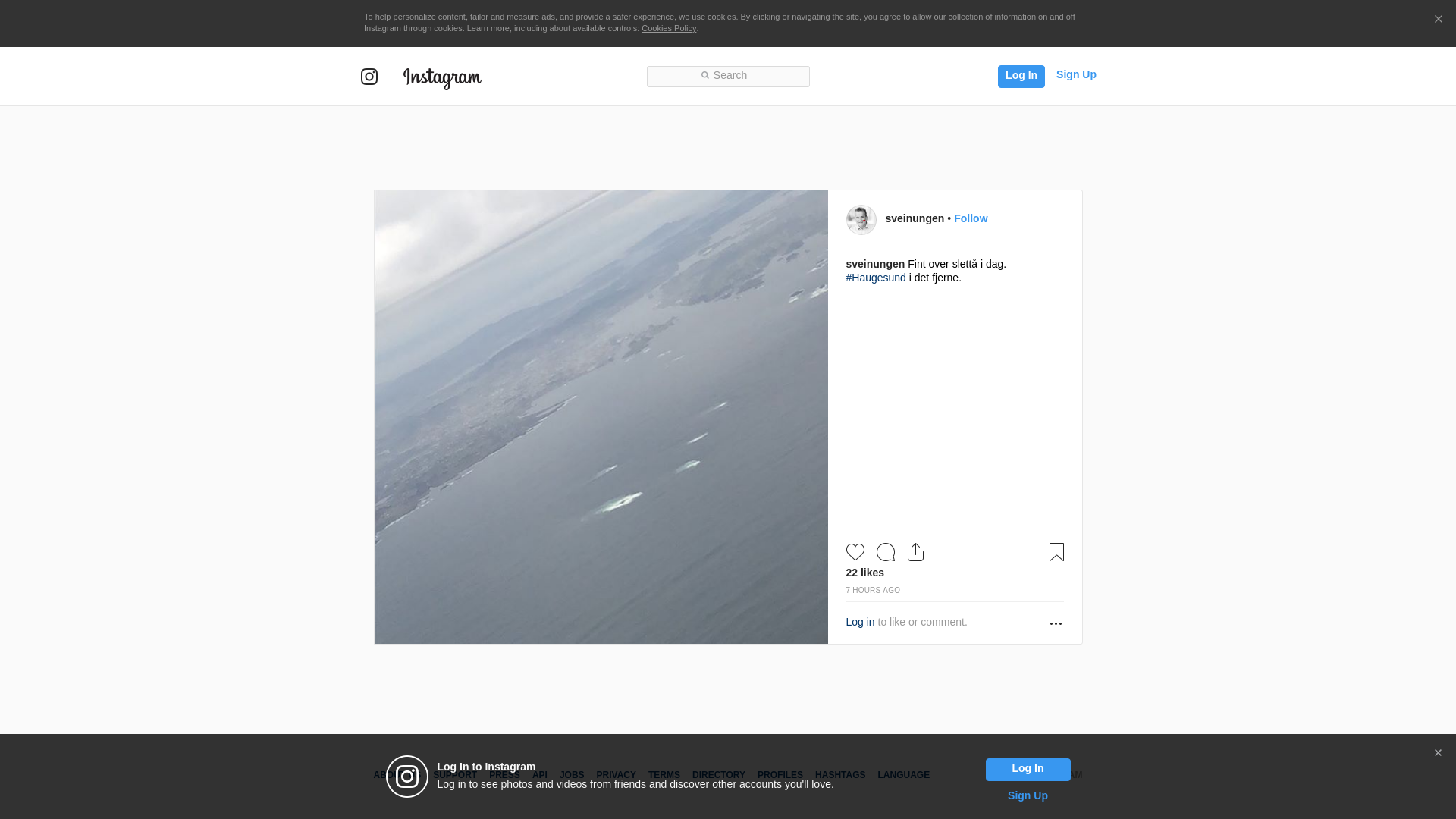Like the post with the heart icon
The width and height of the screenshot is (1456, 819).
pyautogui.click(x=855, y=552)
